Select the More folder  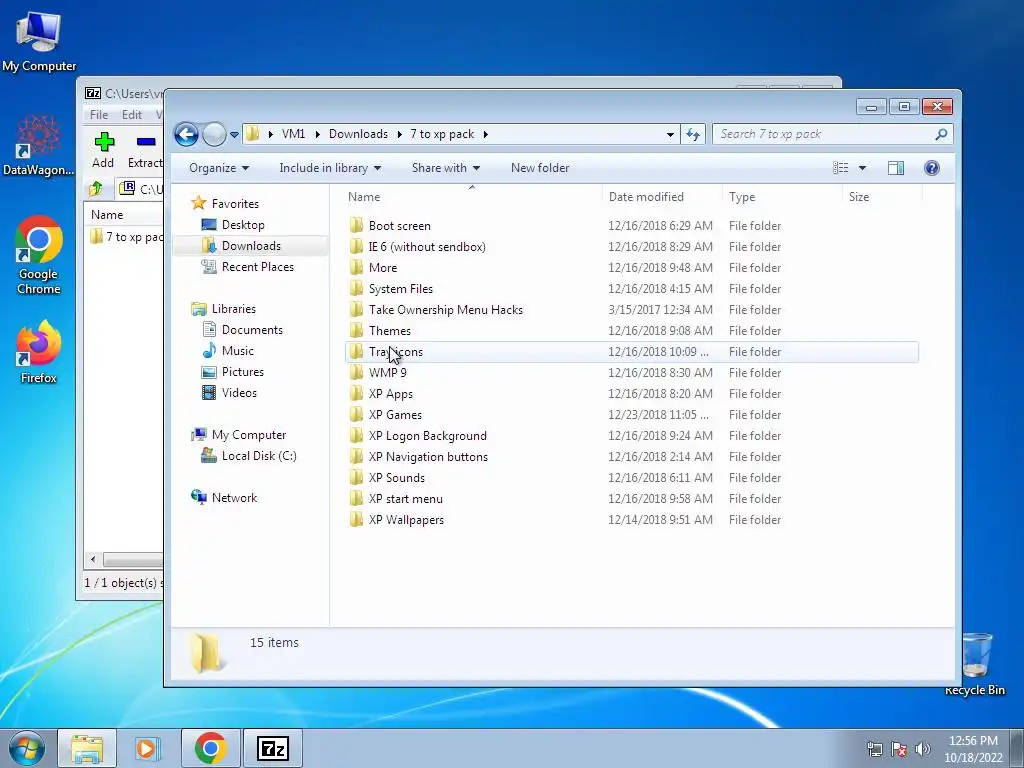[x=383, y=268]
